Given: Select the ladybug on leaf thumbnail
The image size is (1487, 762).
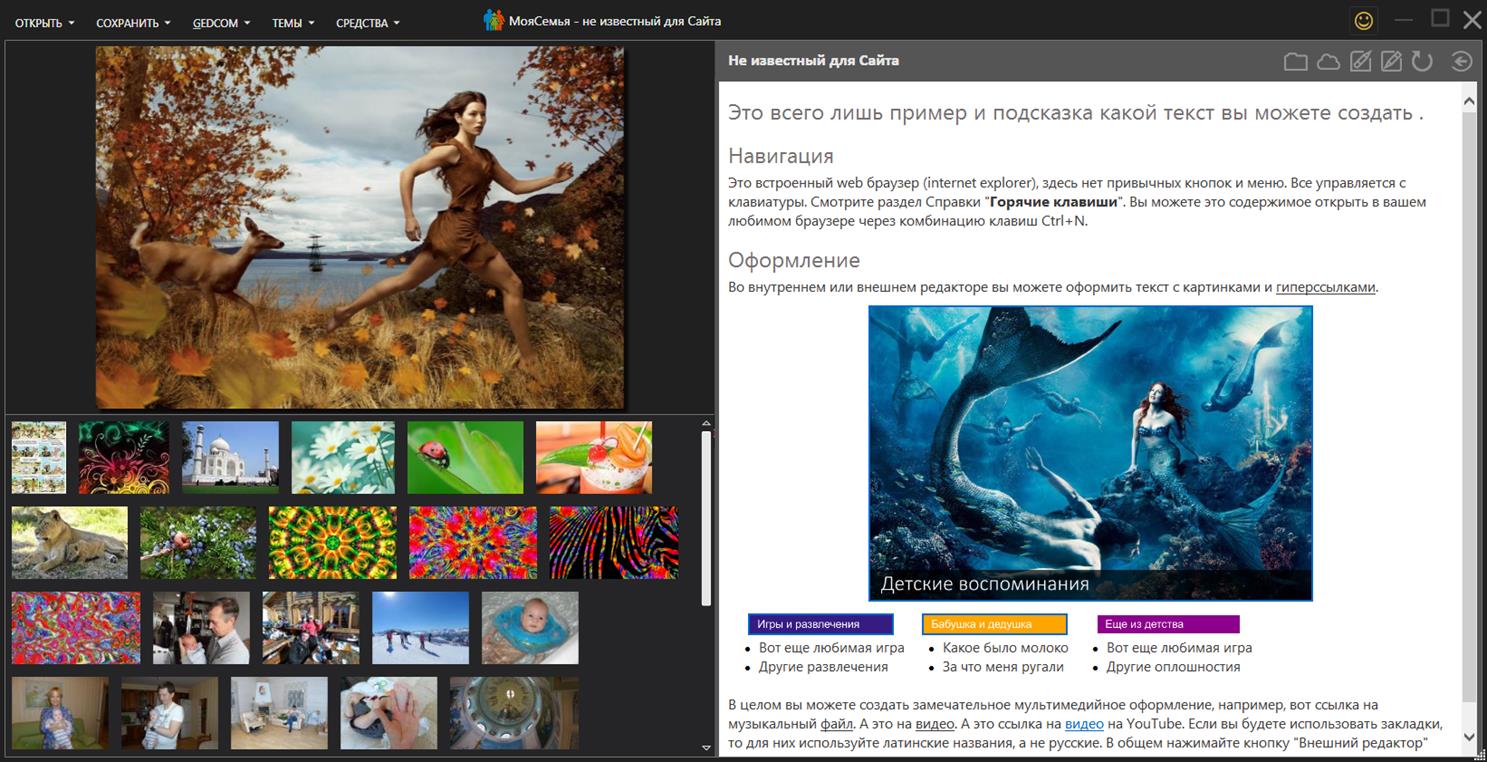Looking at the screenshot, I should (465, 457).
